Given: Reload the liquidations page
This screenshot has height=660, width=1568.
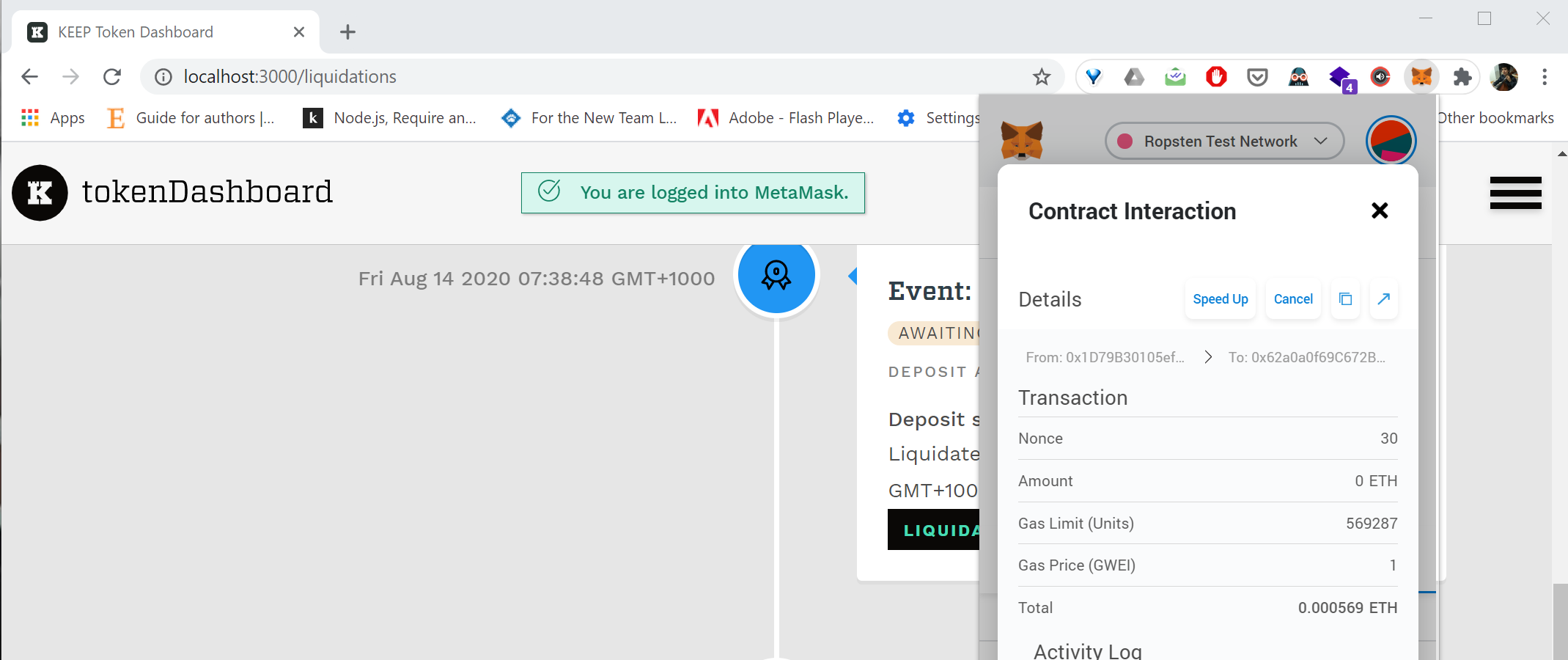Looking at the screenshot, I should pos(111,76).
